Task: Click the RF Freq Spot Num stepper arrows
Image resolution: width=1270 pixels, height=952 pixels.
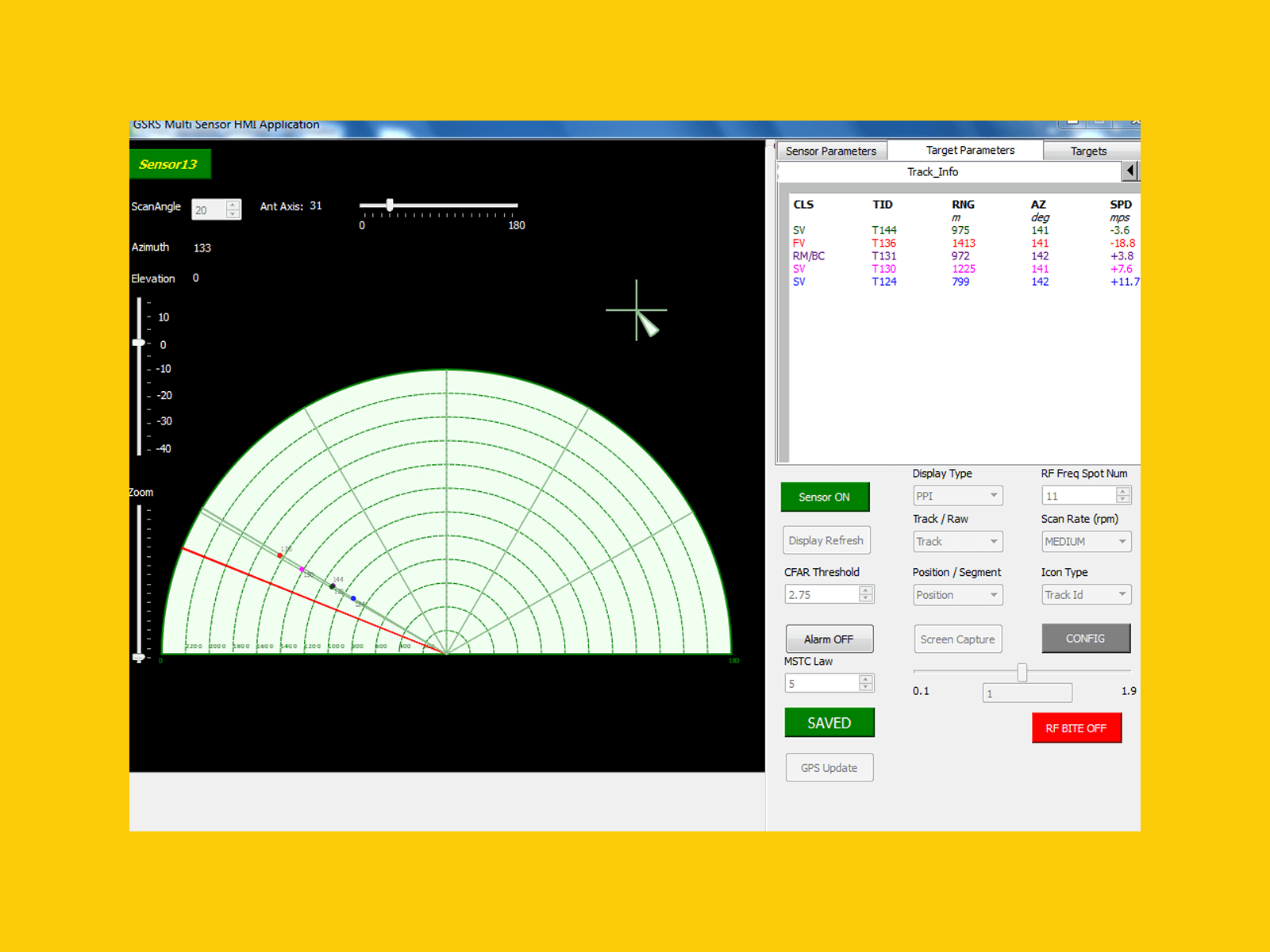Action: pyautogui.click(x=1123, y=495)
